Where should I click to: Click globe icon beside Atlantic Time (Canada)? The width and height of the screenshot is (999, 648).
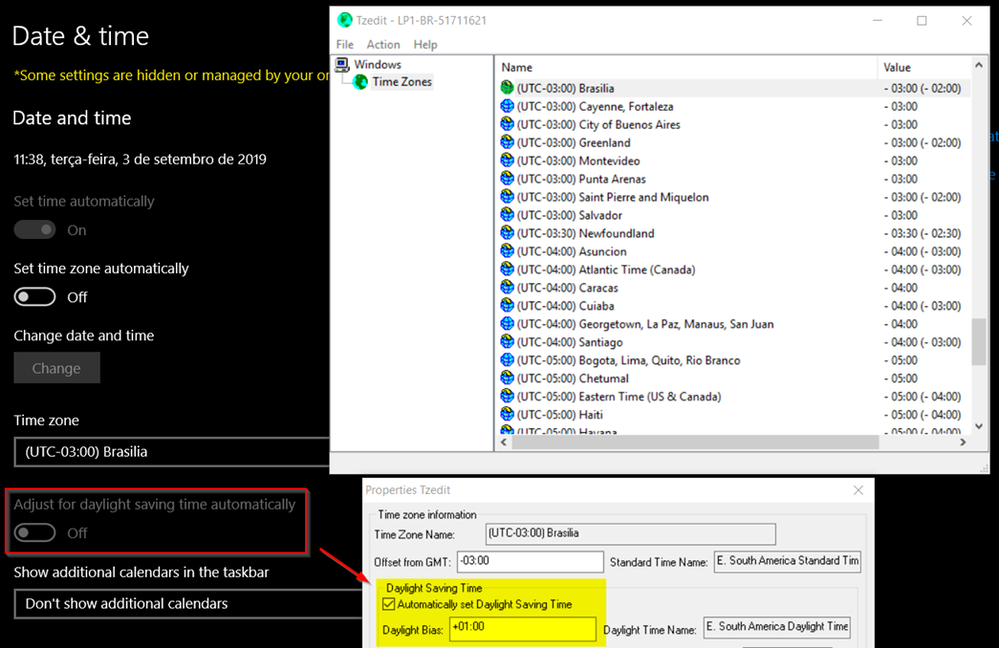coord(507,270)
